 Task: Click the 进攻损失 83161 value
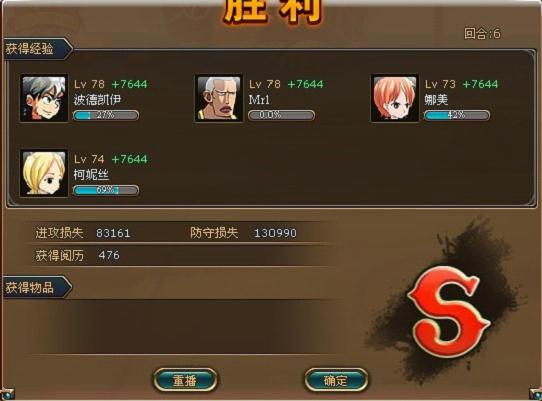[113, 233]
